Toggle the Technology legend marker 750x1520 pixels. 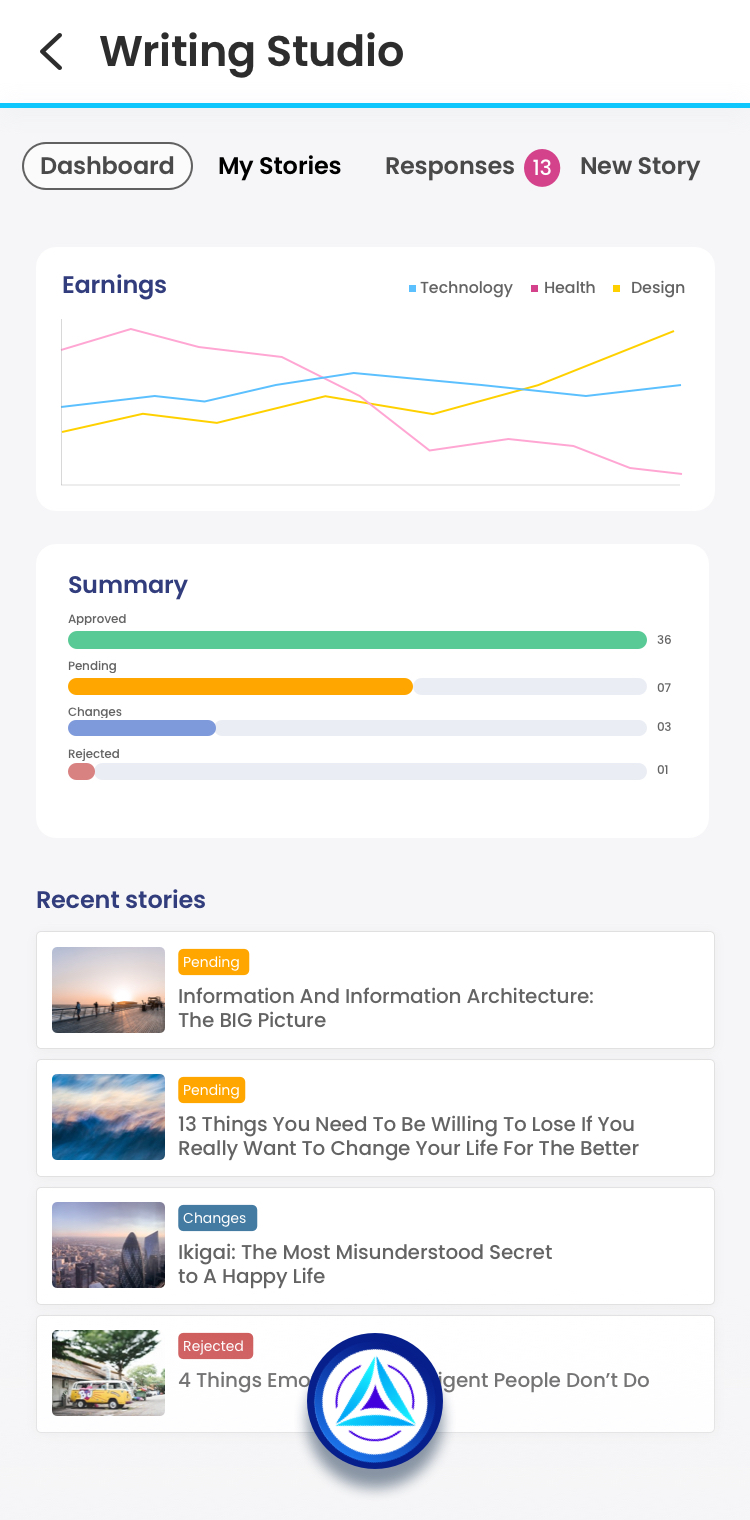coord(412,288)
